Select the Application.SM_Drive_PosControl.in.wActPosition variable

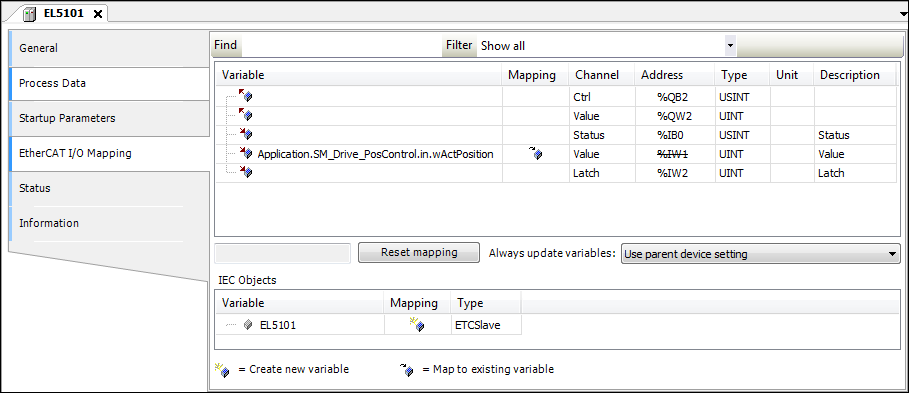[375, 154]
